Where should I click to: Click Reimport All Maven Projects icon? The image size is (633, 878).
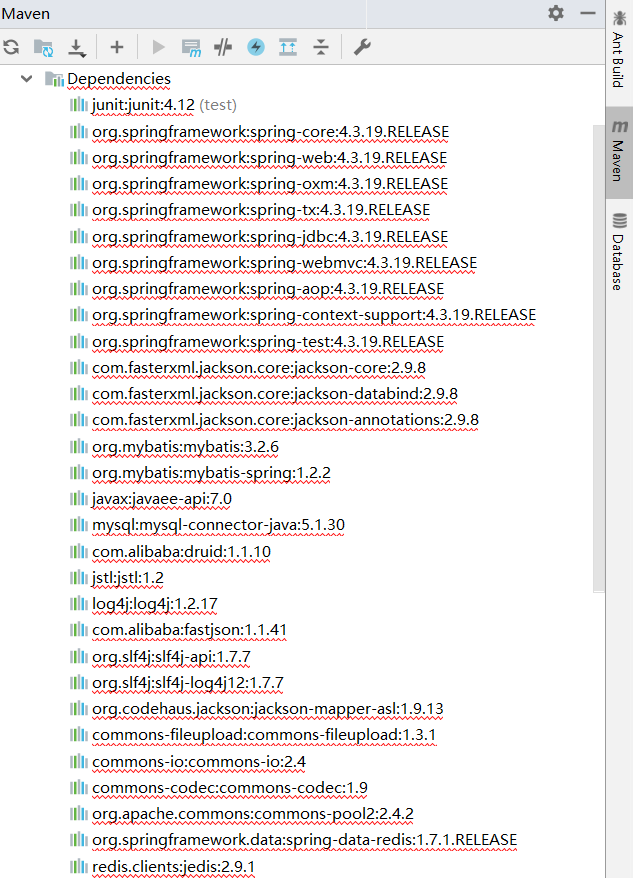pos(11,47)
